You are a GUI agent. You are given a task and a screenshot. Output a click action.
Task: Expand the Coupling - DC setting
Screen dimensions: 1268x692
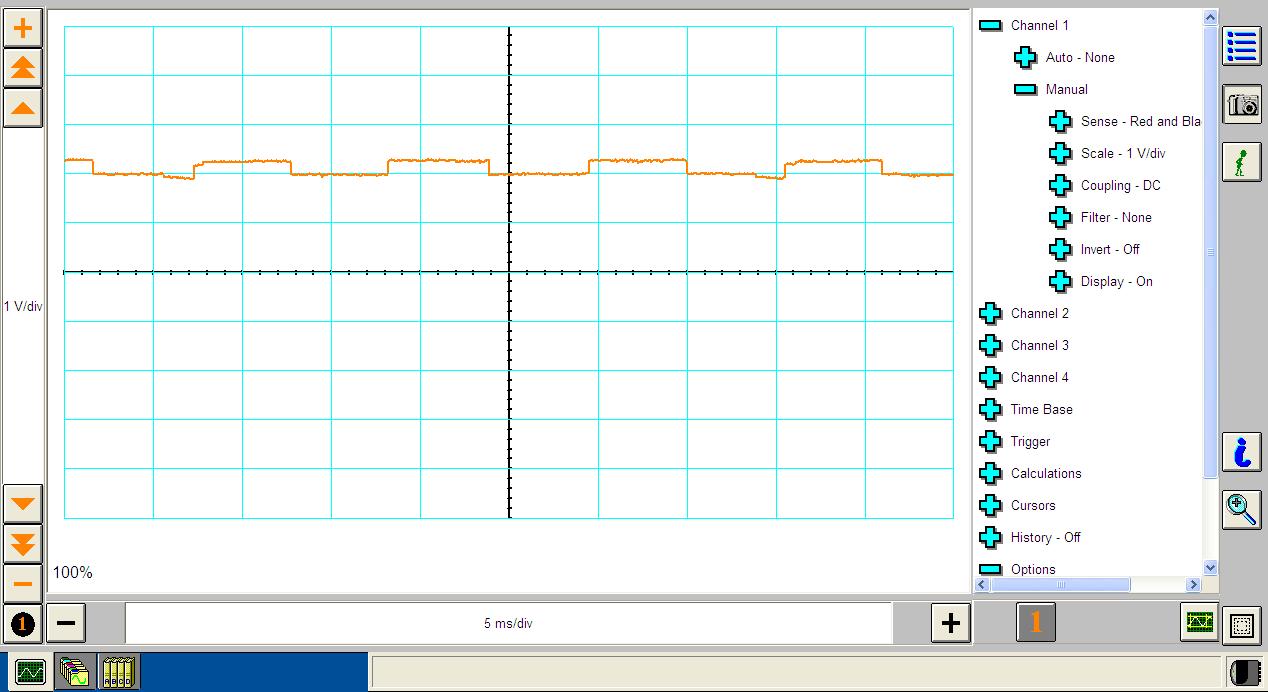pos(1060,185)
